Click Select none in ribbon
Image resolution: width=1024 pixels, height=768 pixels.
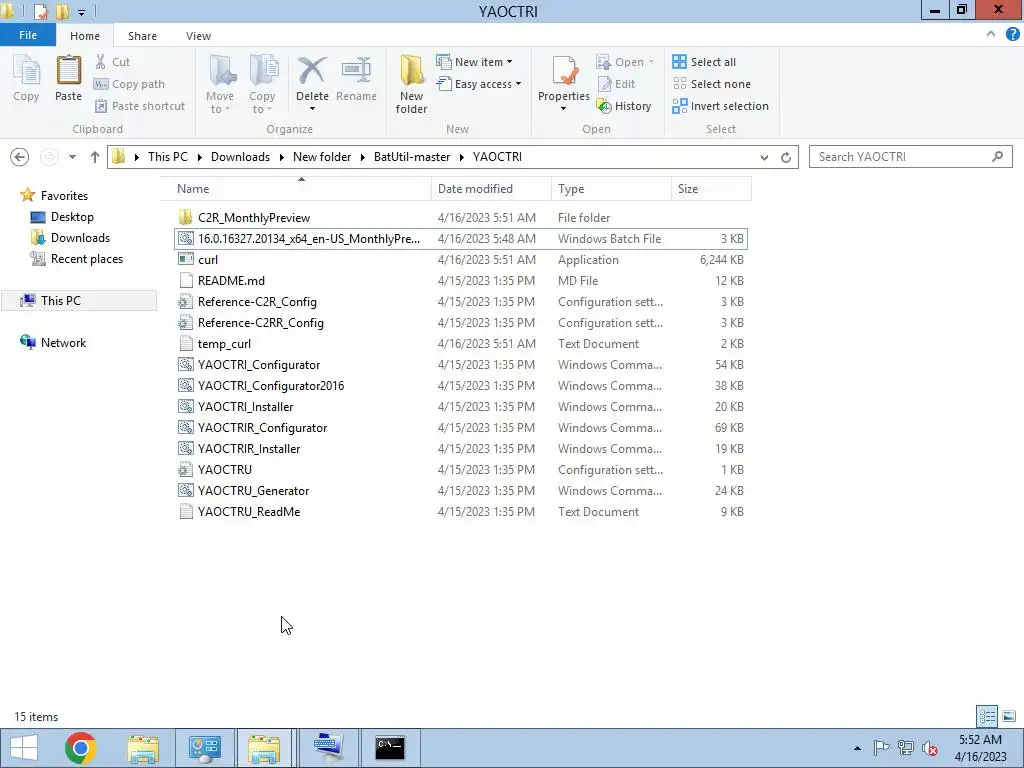click(x=712, y=84)
